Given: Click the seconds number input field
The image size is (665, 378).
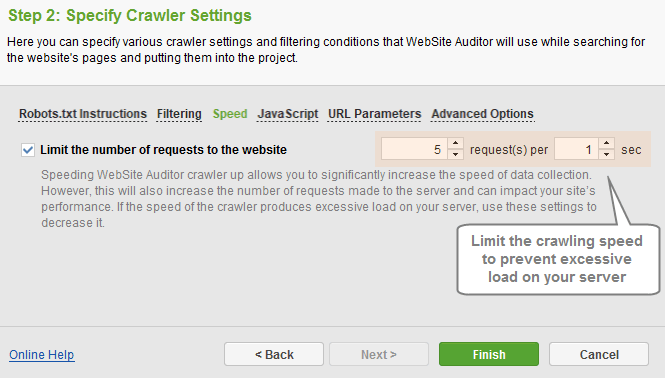Looking at the screenshot, I should coord(576,149).
